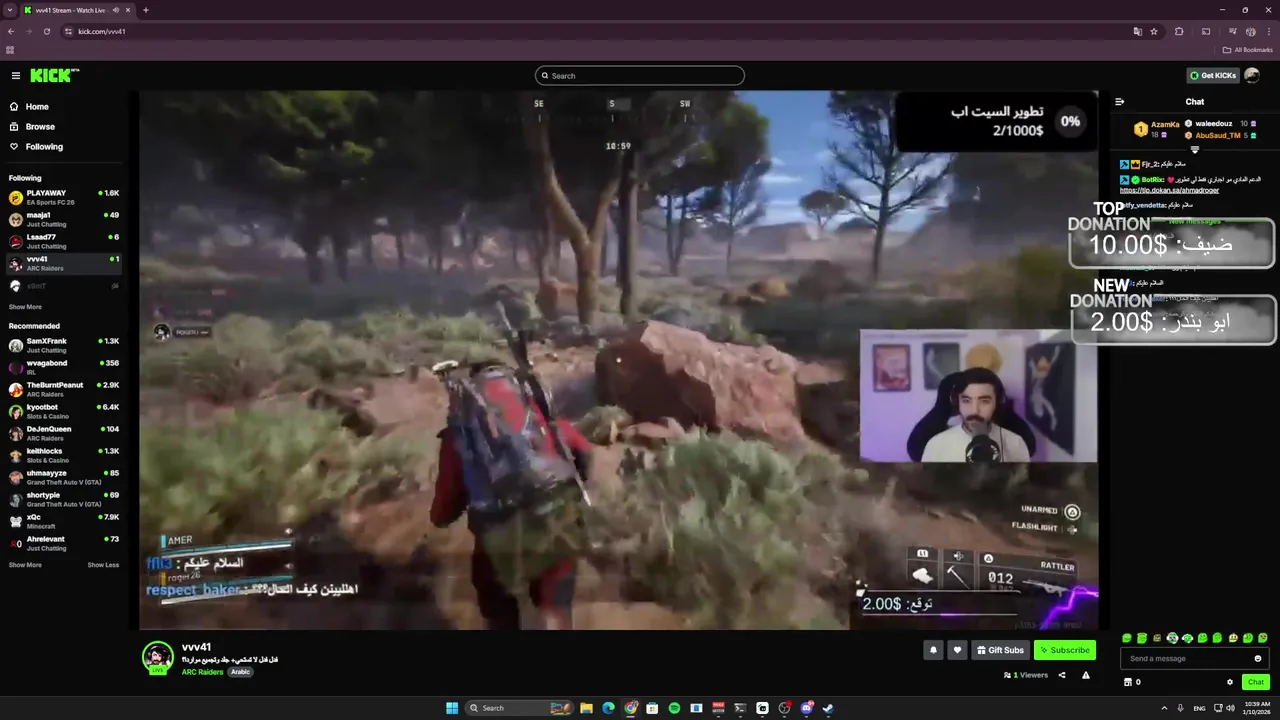Open the Windows Start menu
Screen dimensions: 1280x720
click(x=452, y=708)
